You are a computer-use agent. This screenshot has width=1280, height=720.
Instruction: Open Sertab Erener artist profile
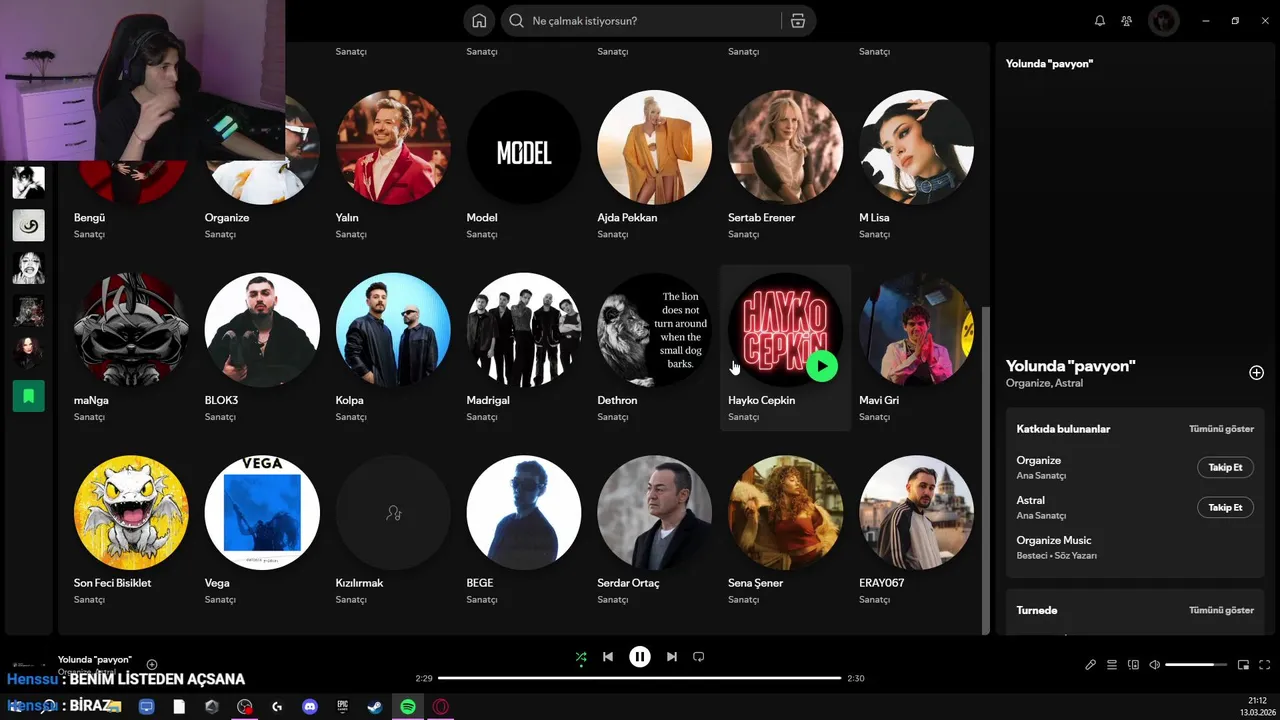coord(785,166)
